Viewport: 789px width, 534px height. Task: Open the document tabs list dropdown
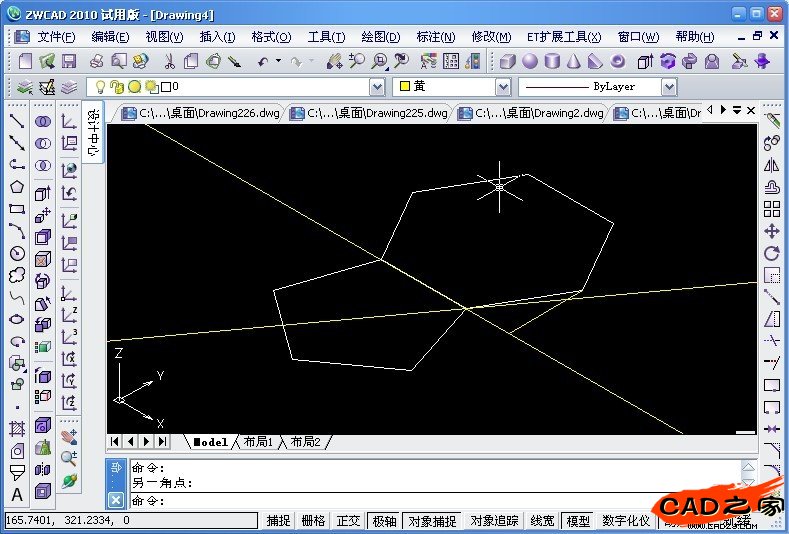click(737, 110)
